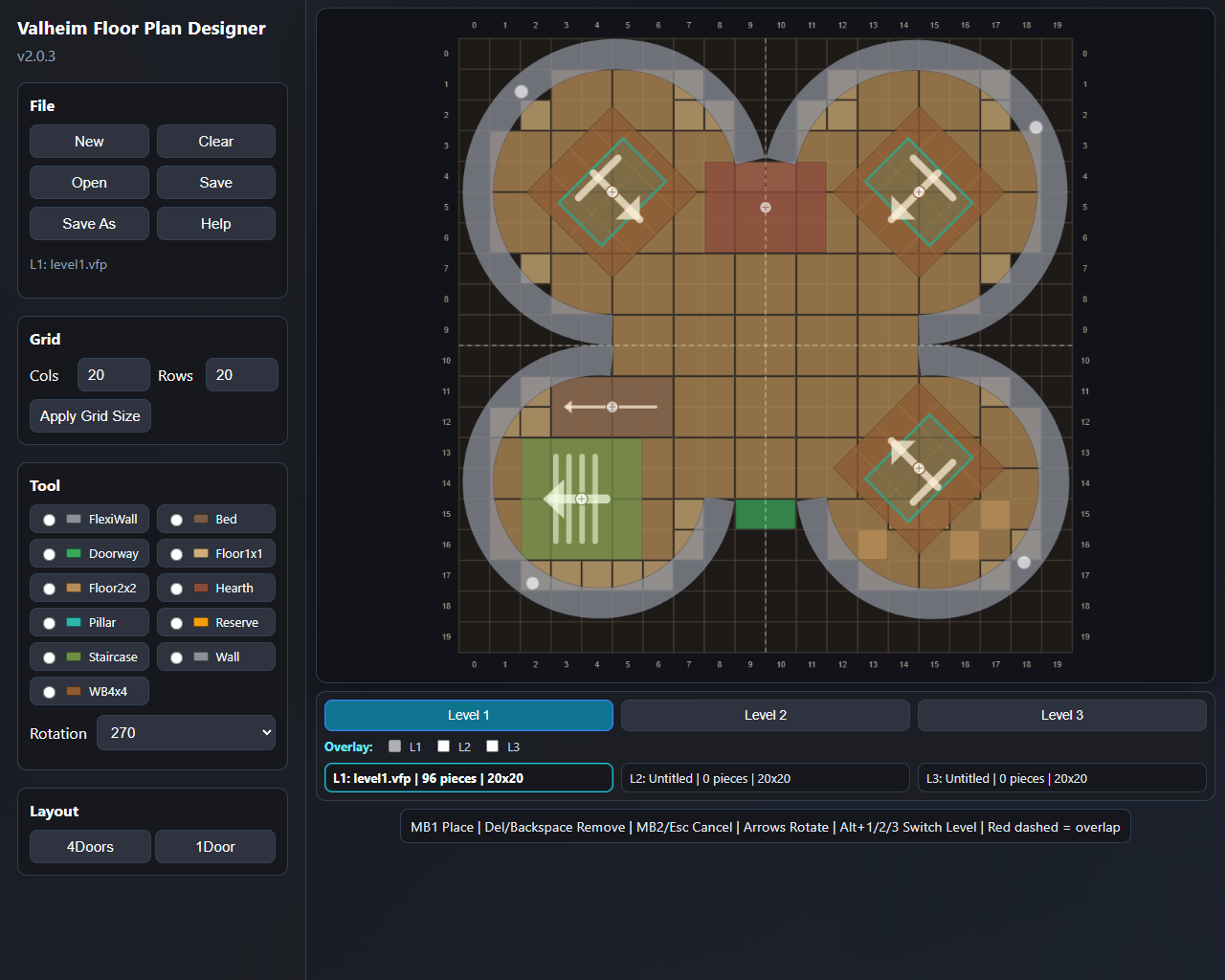Click the top-left workbench diagonal arrow
Screen dimensions: 1225x980
tap(612, 191)
